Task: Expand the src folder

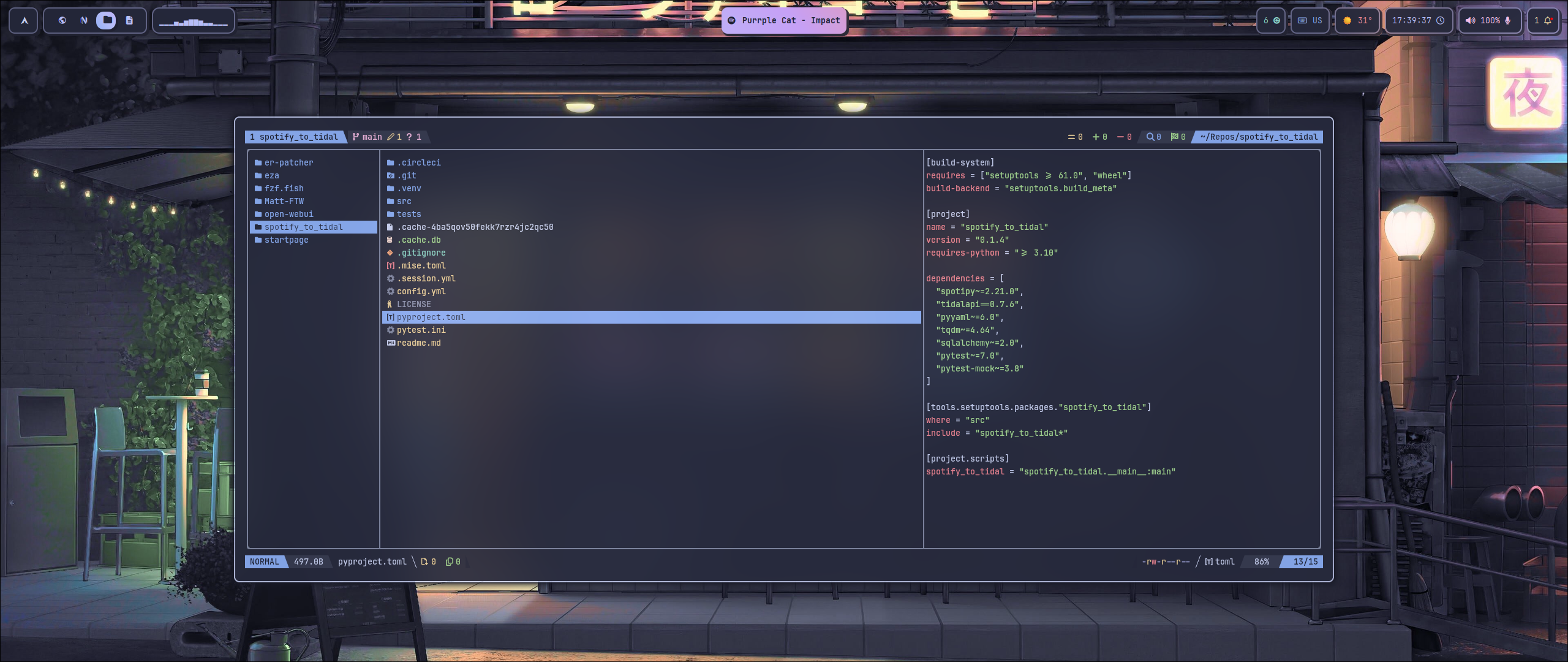Action: (x=404, y=201)
